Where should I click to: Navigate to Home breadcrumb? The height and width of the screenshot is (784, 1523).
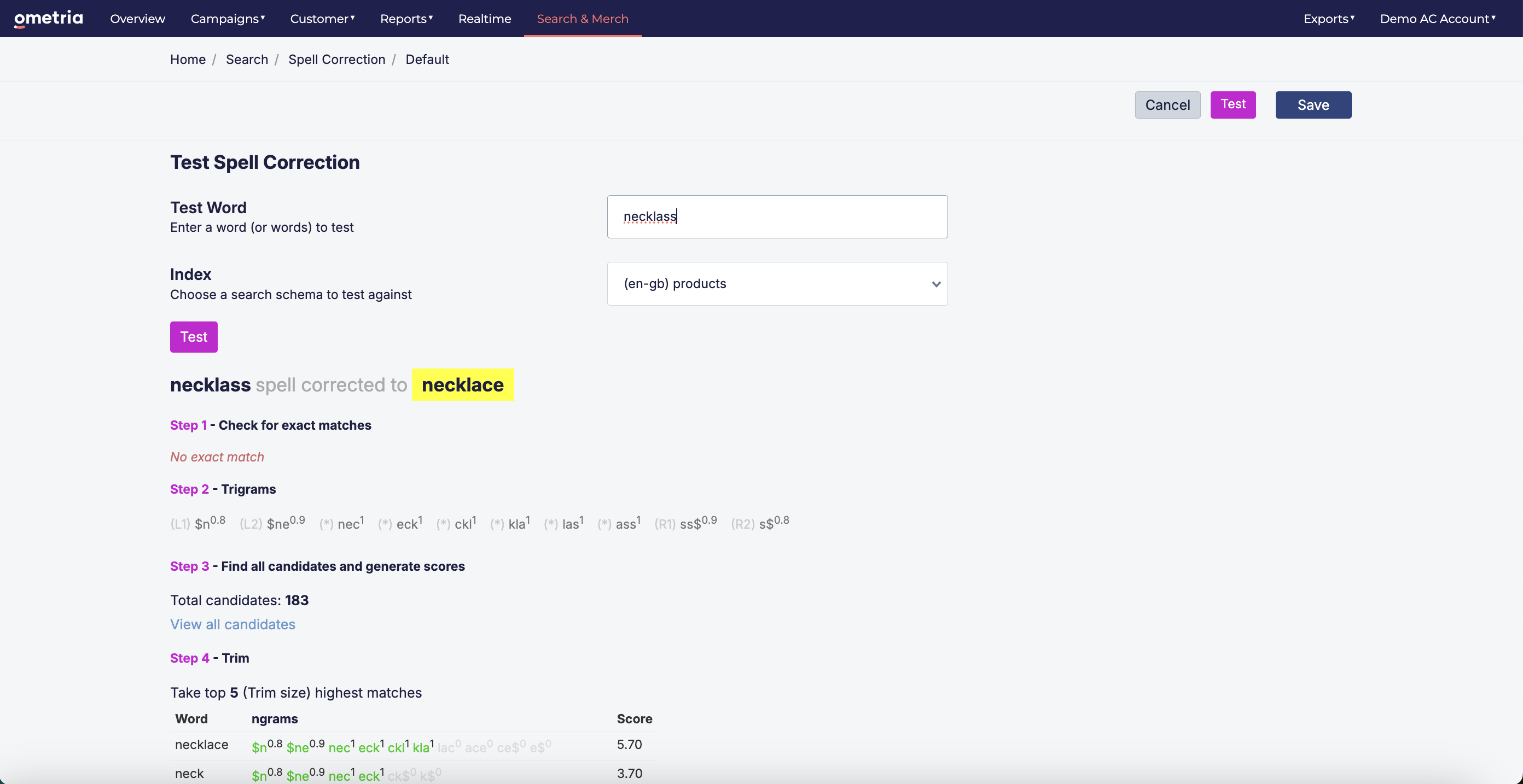click(188, 59)
